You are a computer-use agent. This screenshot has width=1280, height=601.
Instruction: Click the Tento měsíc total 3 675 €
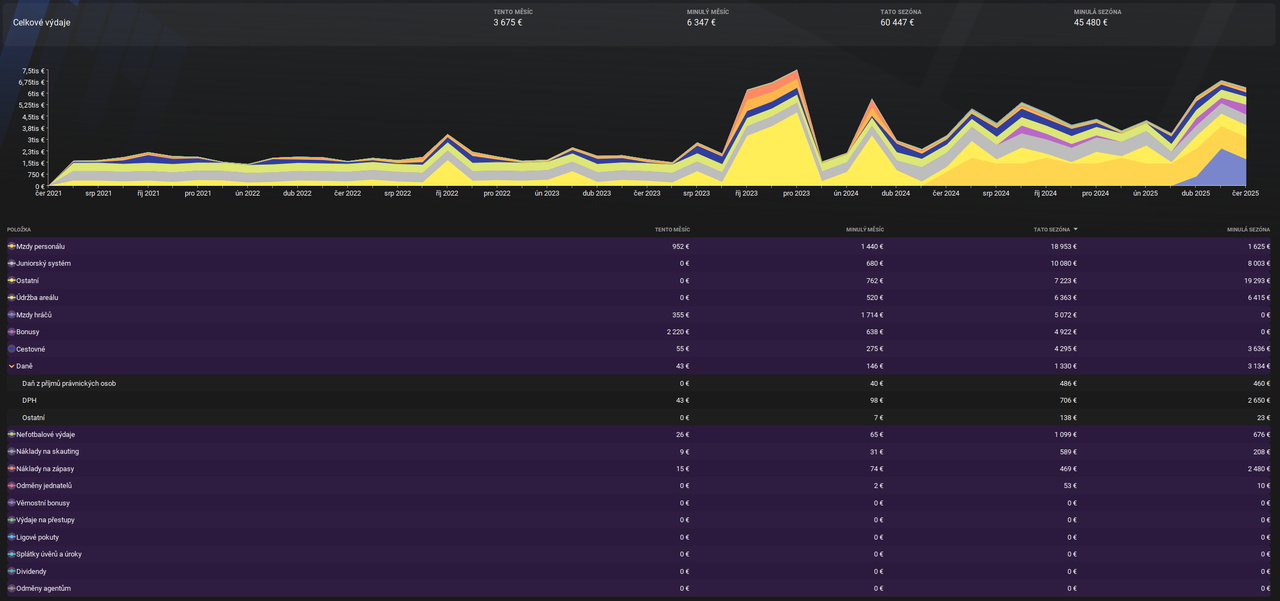(507, 22)
